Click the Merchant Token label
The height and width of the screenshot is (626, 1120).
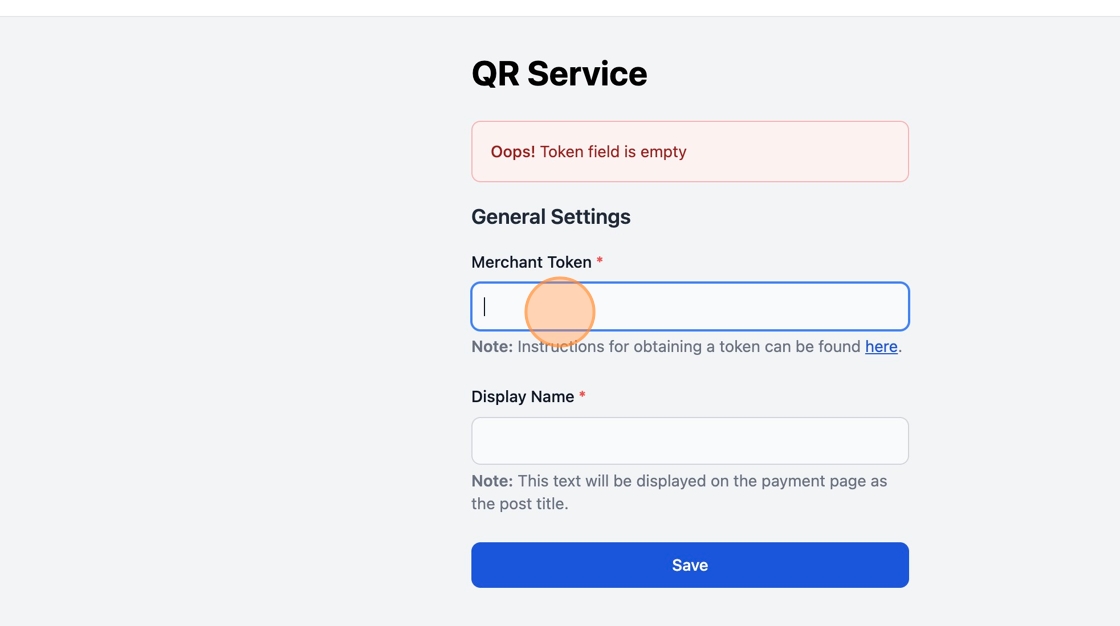click(x=531, y=262)
